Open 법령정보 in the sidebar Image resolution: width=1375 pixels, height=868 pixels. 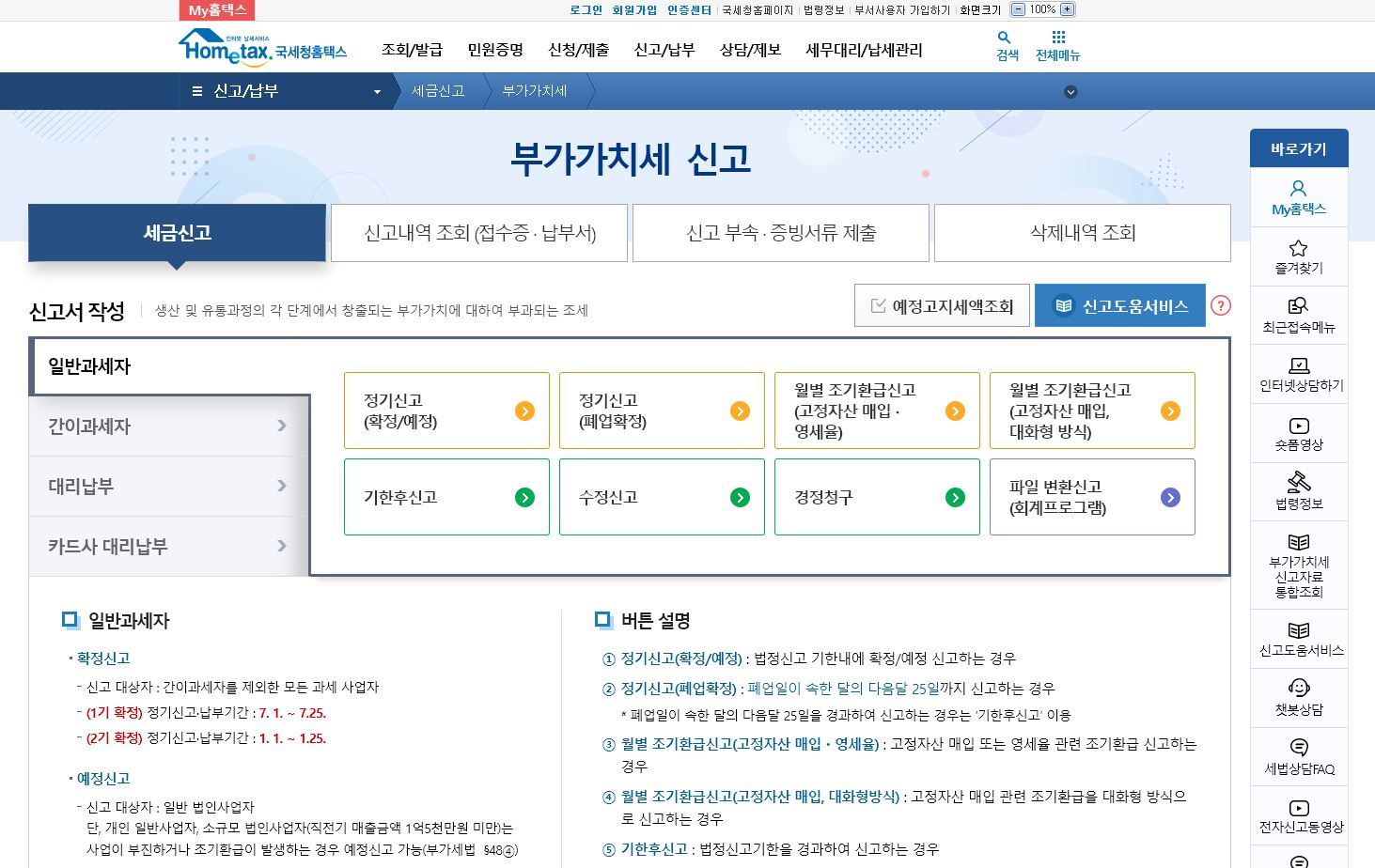tap(1298, 491)
